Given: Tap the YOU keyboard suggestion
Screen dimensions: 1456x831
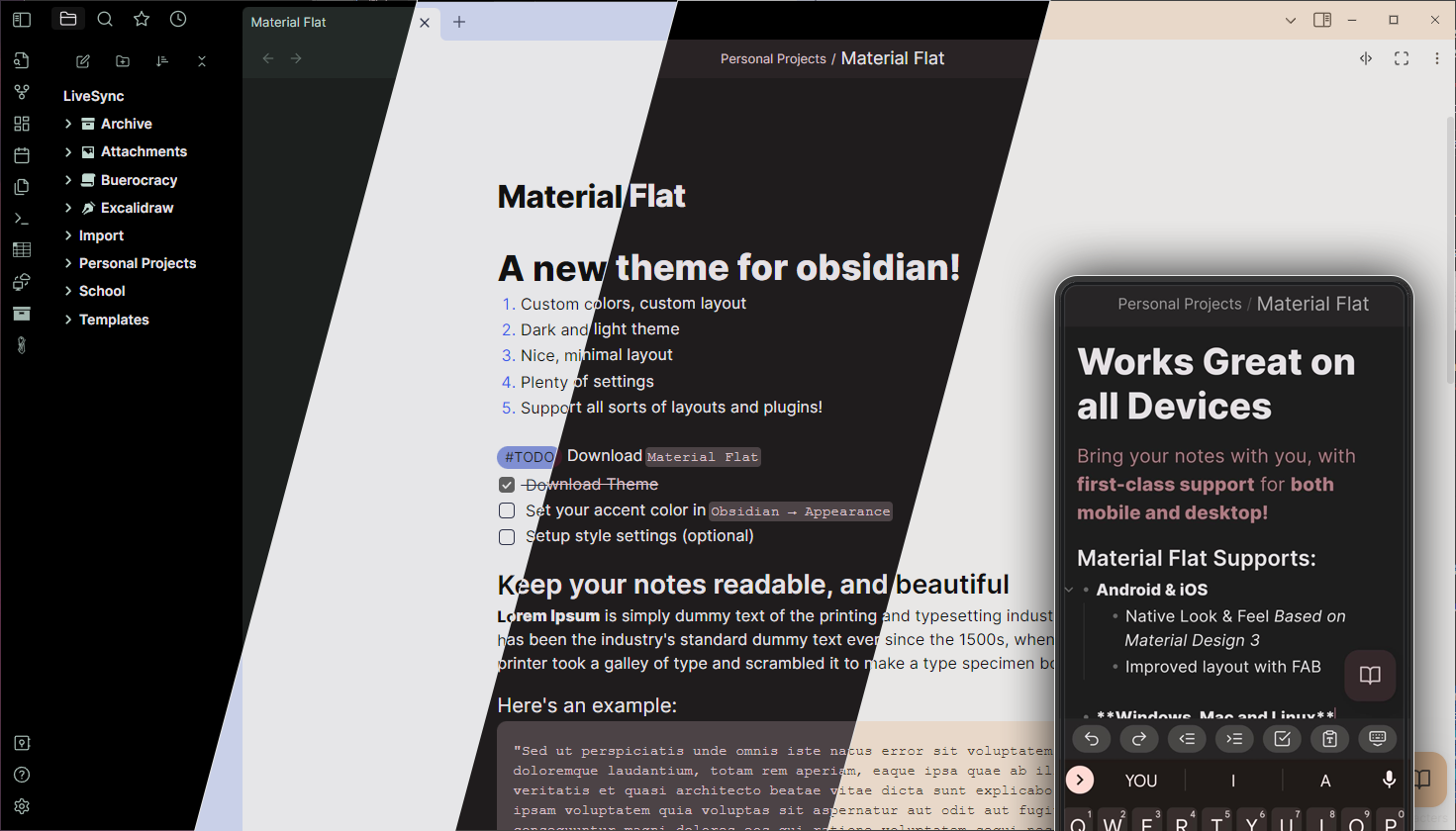Looking at the screenshot, I should click(x=1141, y=781).
